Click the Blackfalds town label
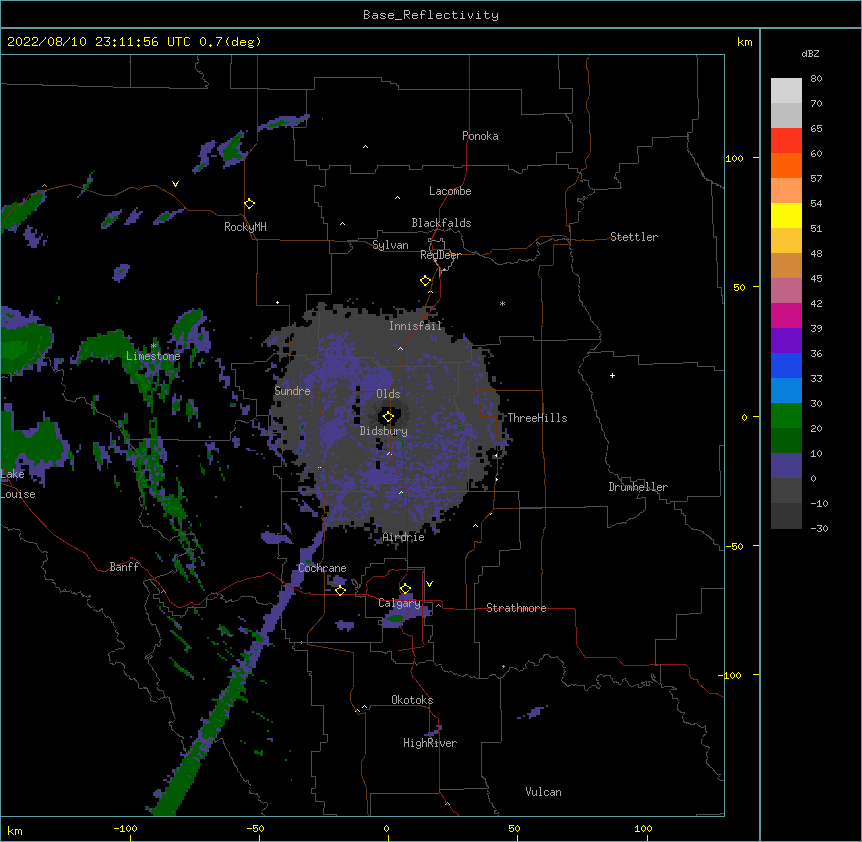 pos(441,223)
